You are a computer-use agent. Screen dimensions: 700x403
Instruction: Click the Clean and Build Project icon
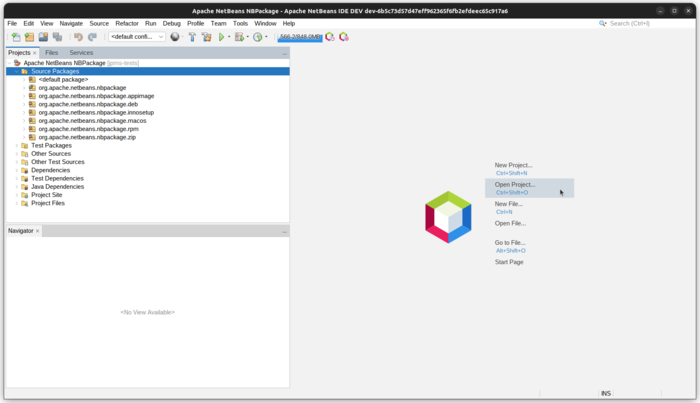(207, 37)
